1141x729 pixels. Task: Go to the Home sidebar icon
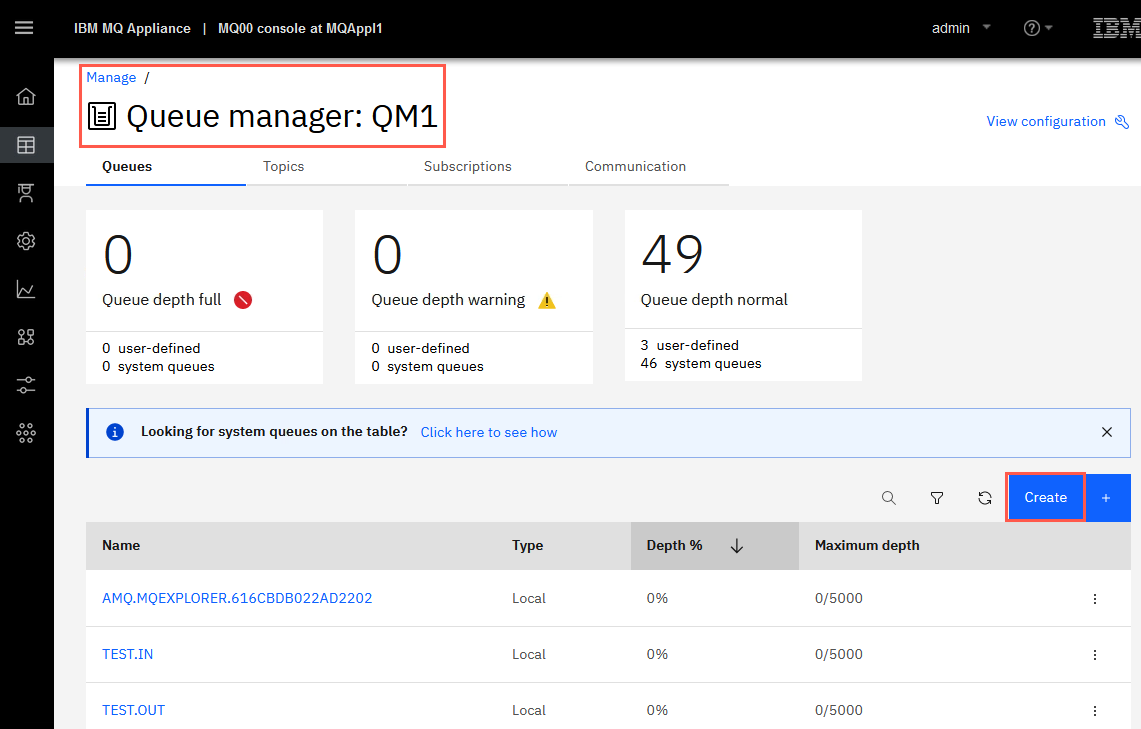26,97
